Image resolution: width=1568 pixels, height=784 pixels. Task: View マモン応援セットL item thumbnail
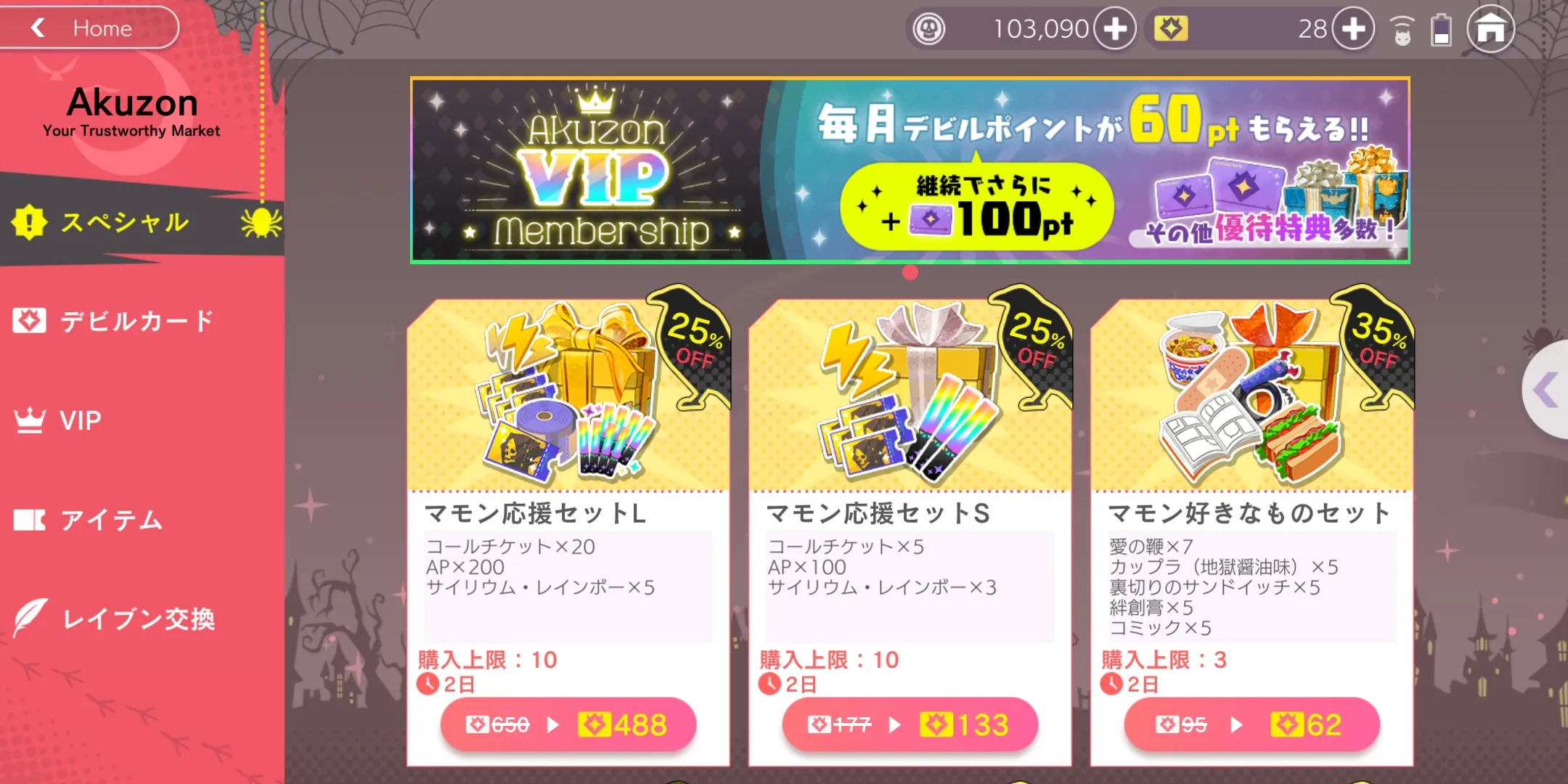(x=568, y=396)
